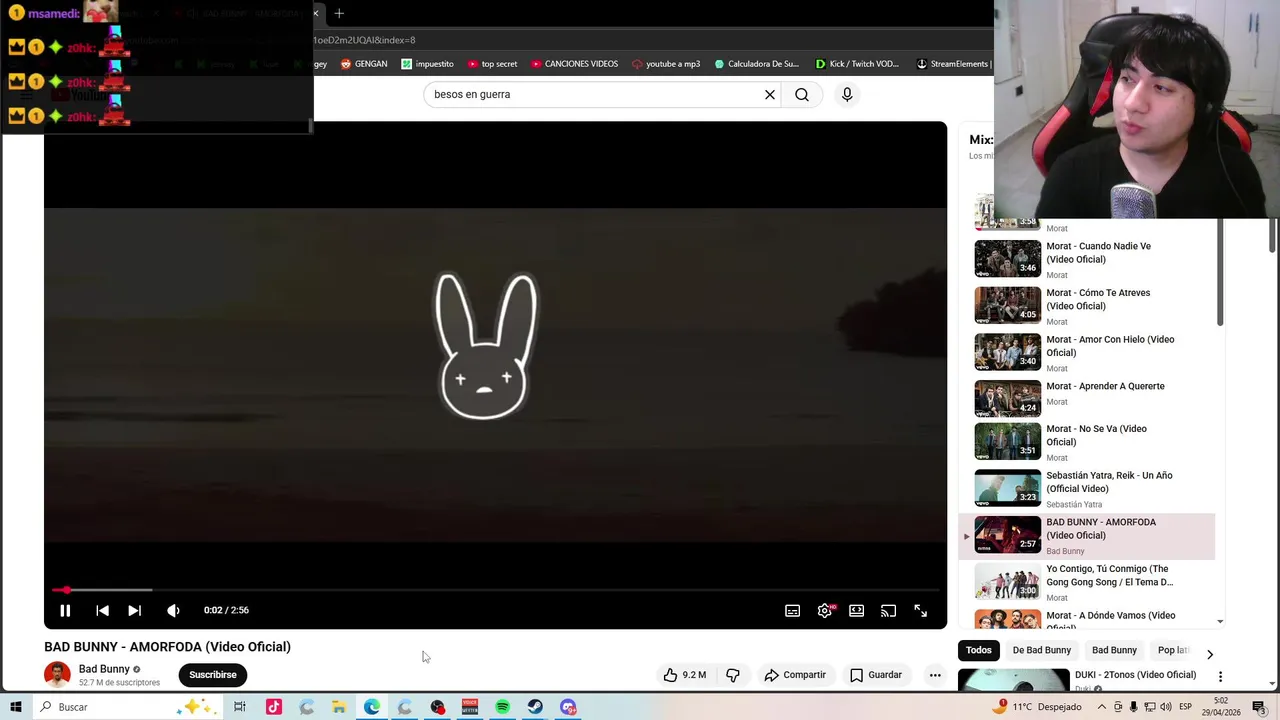
Task: Open File Explorer from taskbar
Action: [339, 707]
